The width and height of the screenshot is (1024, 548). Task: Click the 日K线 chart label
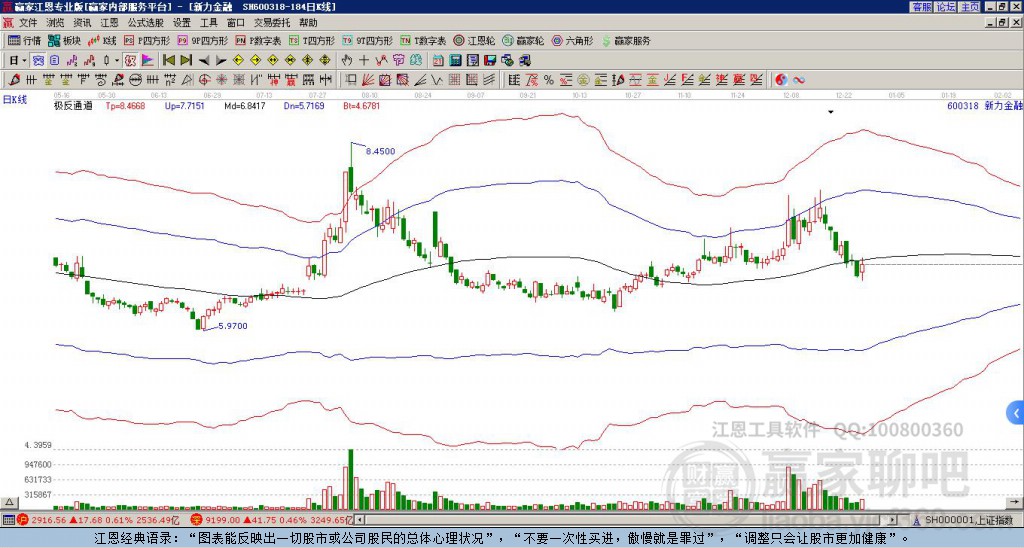(15, 100)
